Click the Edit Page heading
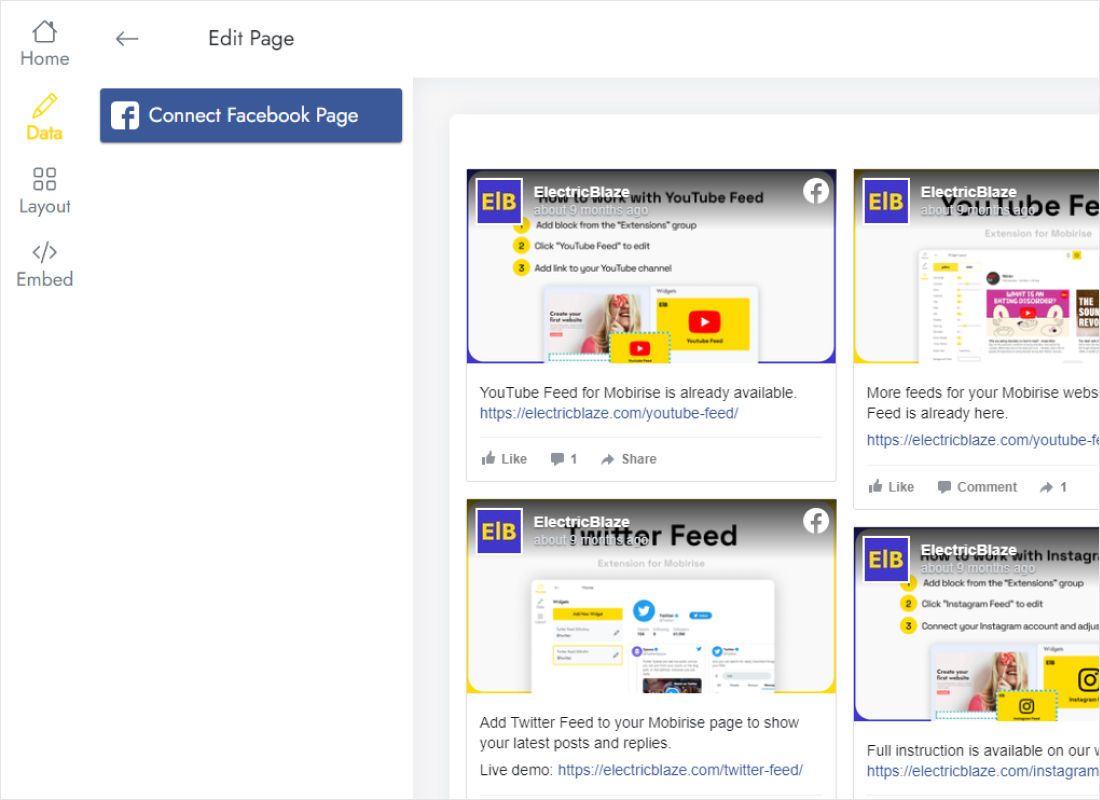The width and height of the screenshot is (1100, 800). tap(251, 39)
